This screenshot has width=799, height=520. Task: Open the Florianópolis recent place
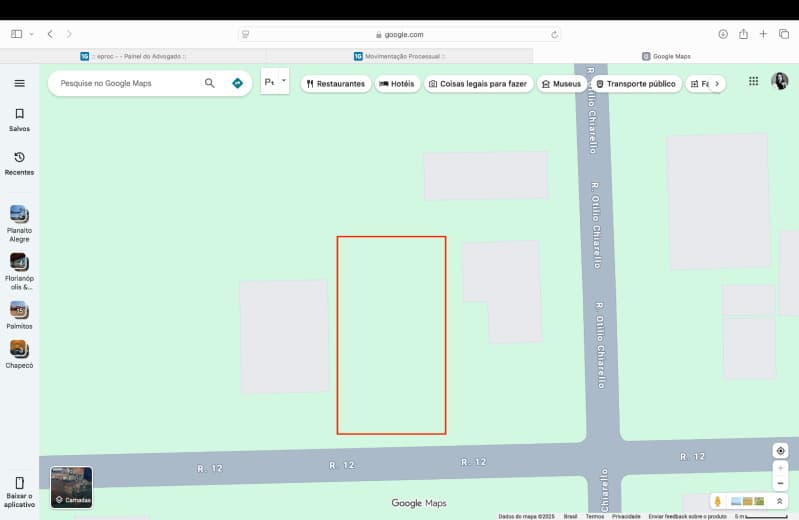click(19, 271)
